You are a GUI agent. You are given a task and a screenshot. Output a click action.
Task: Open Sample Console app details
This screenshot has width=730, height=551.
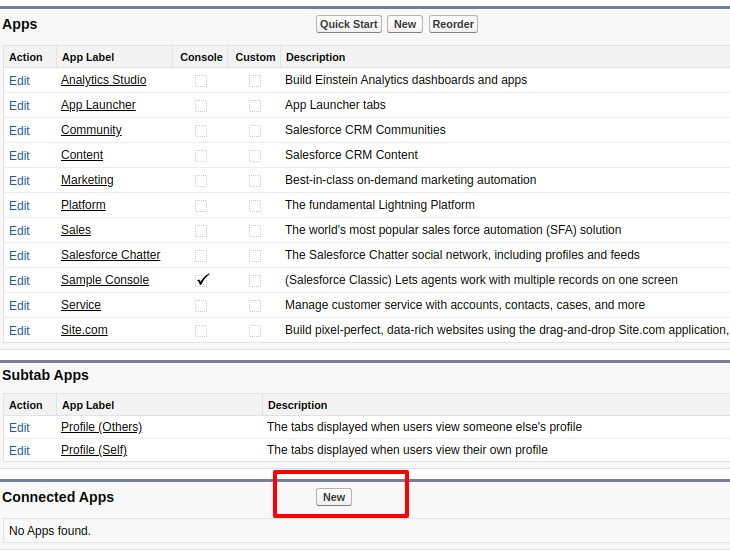[104, 280]
